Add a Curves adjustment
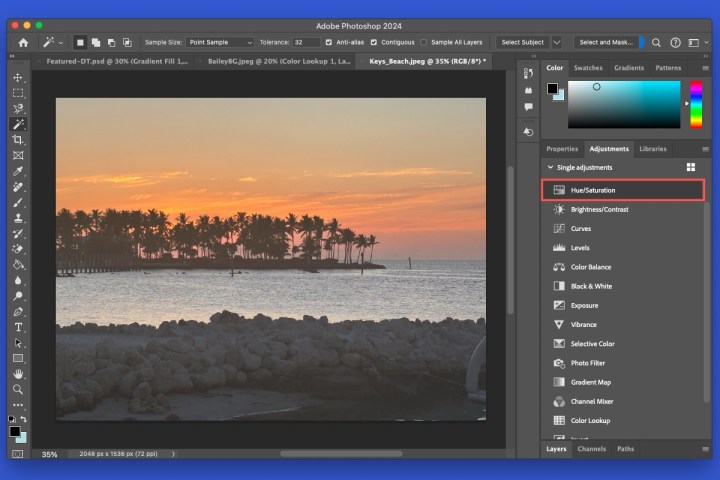720x480 pixels. click(x=580, y=229)
